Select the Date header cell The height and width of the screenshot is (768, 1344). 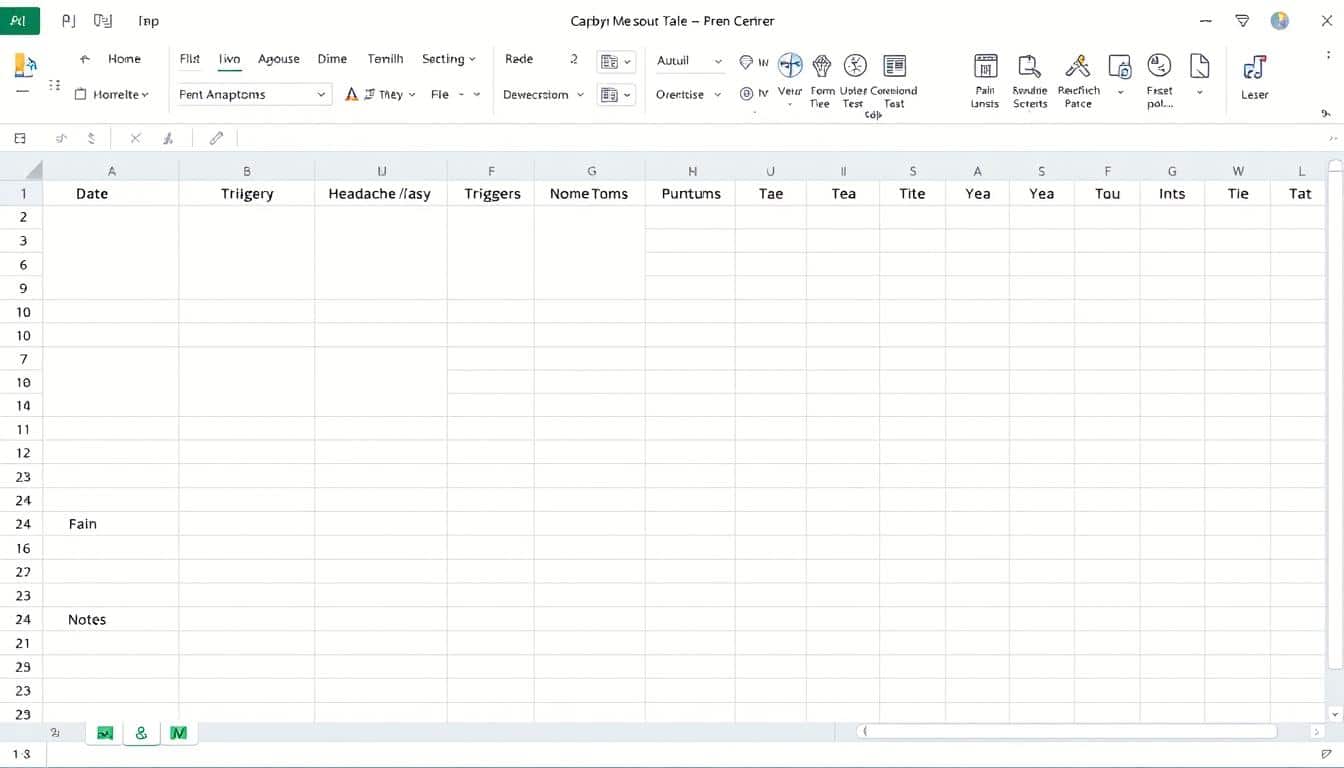pyautogui.click(x=112, y=193)
